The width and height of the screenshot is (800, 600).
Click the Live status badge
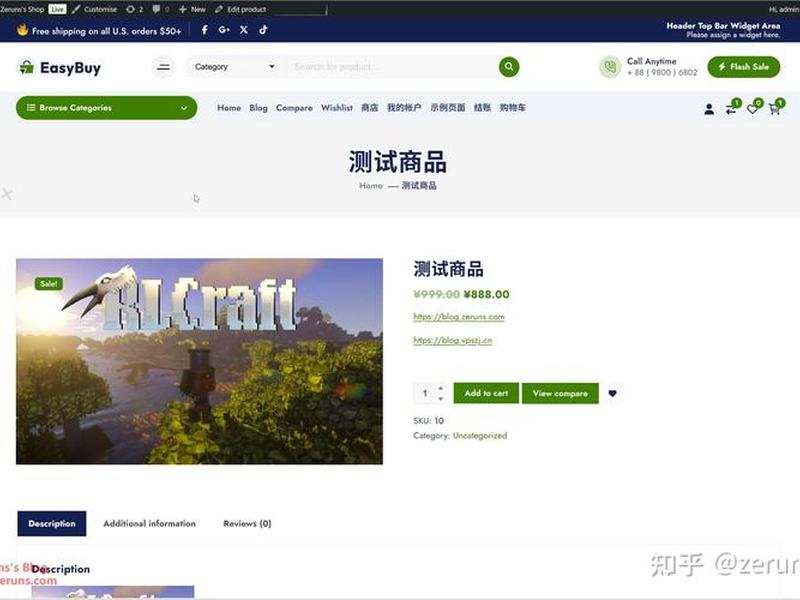(x=57, y=9)
